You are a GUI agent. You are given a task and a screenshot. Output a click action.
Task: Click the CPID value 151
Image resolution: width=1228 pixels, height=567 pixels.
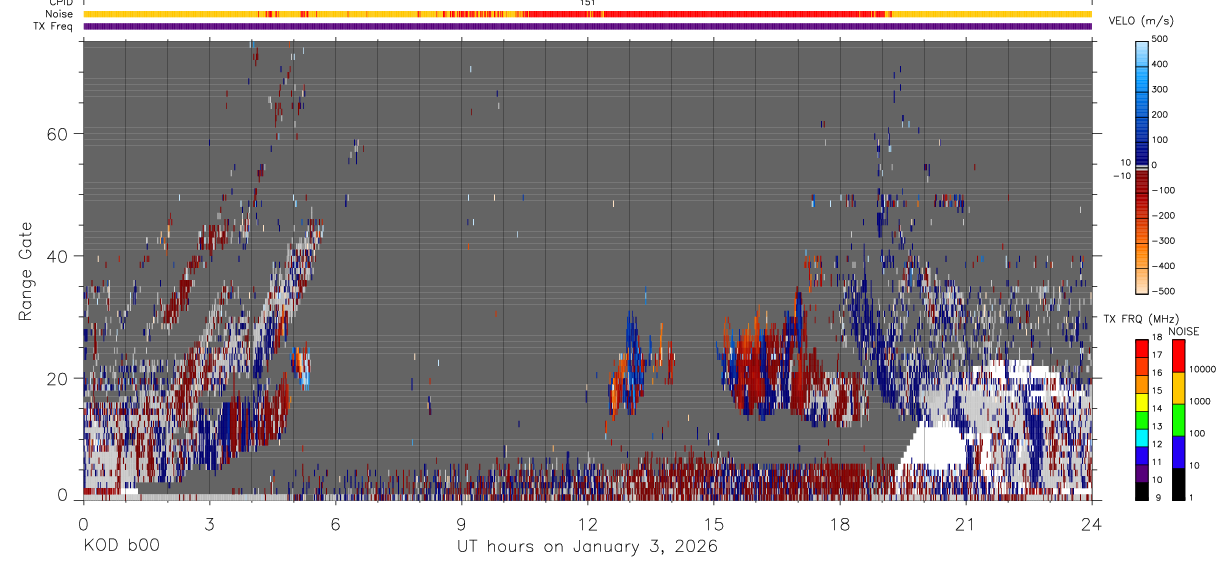pos(587,3)
